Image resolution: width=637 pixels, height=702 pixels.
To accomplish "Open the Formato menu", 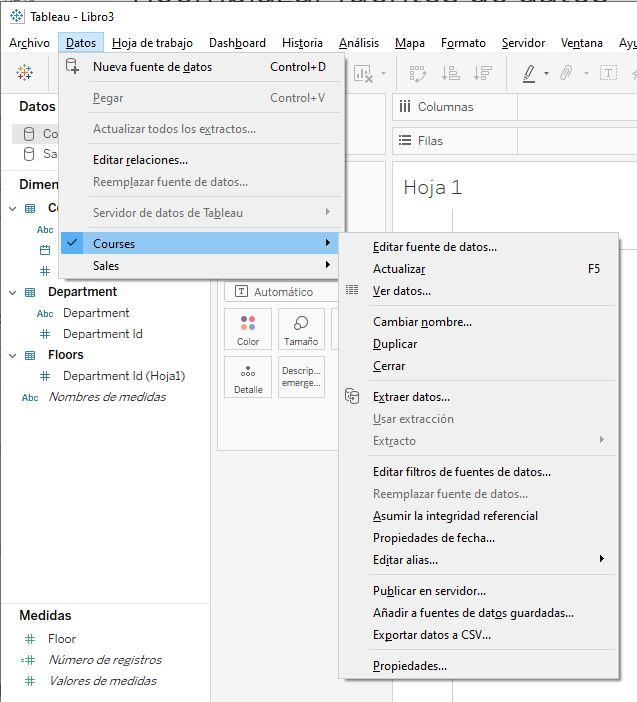I will [463, 43].
